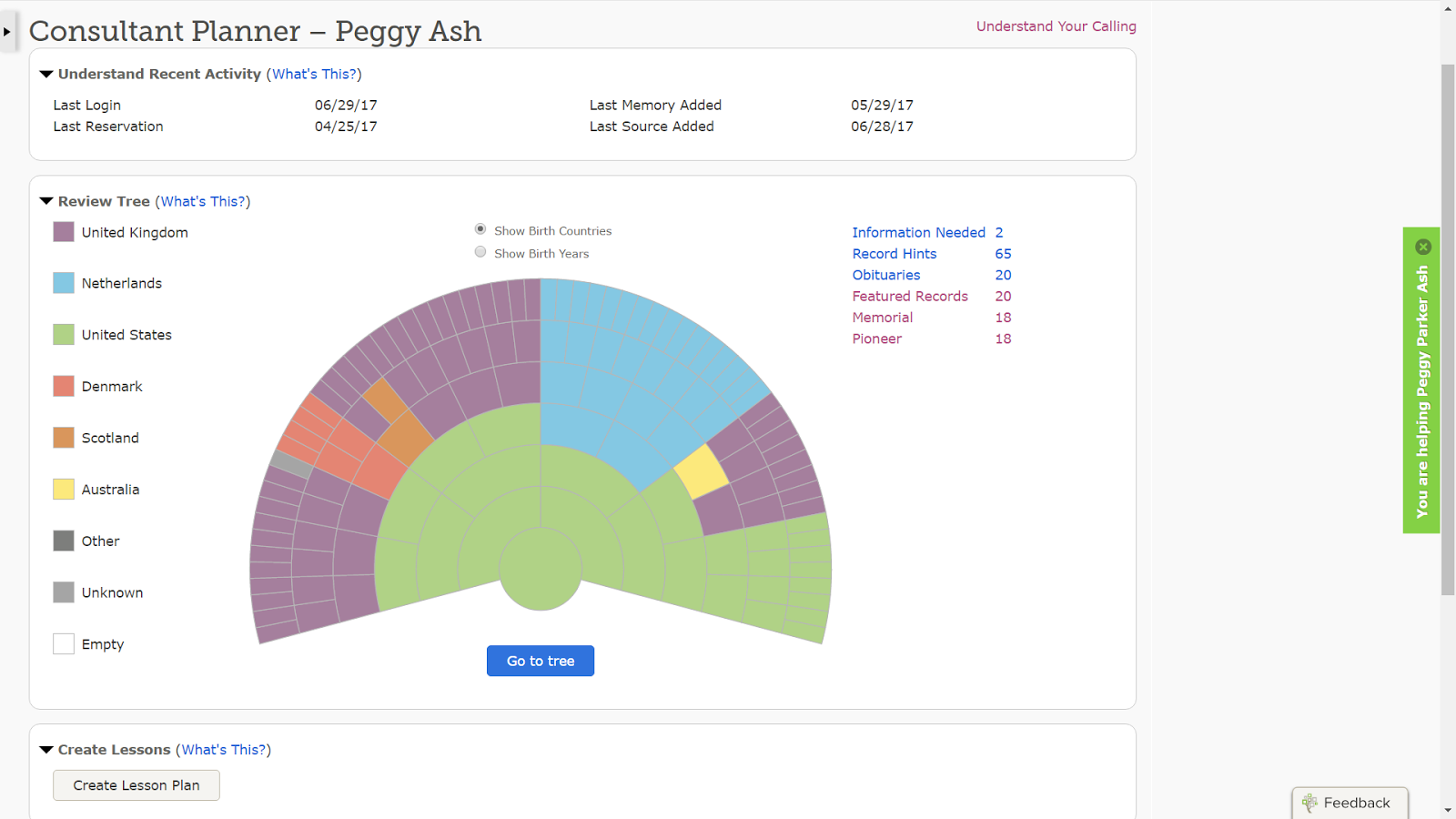Open the Record Hints link
Image resolution: width=1456 pixels, height=819 pixels.
pyautogui.click(x=894, y=254)
